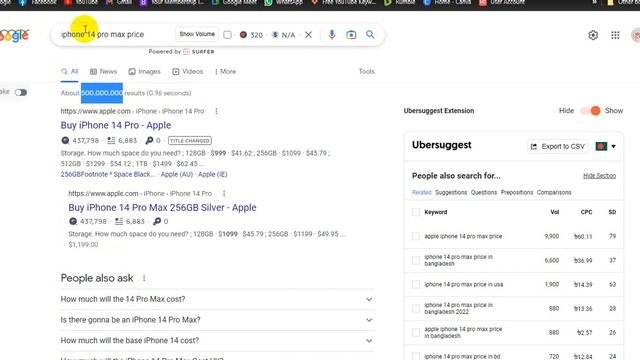Open the Google apps grid
The width and height of the screenshot is (640, 360).
615,35
